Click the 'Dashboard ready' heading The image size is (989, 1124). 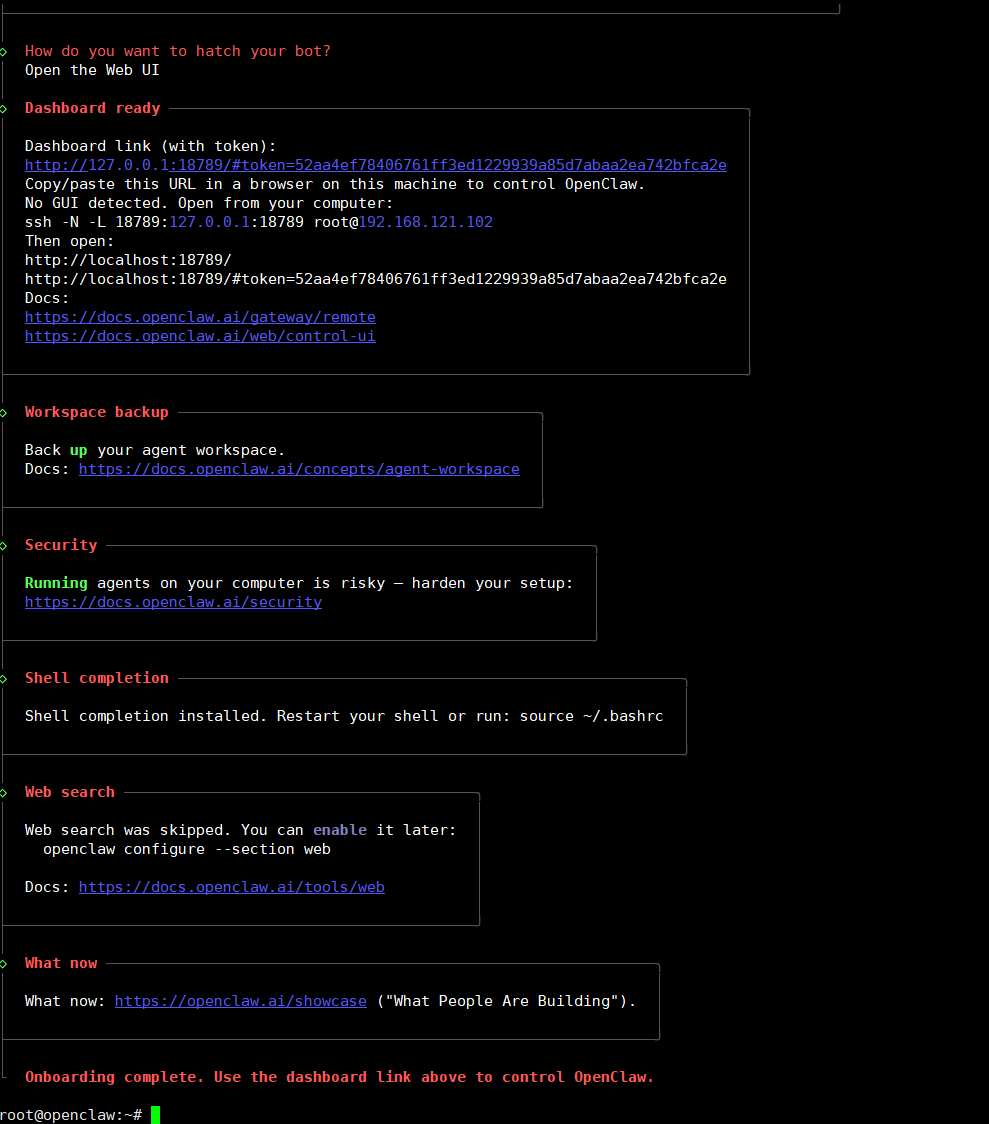point(92,108)
